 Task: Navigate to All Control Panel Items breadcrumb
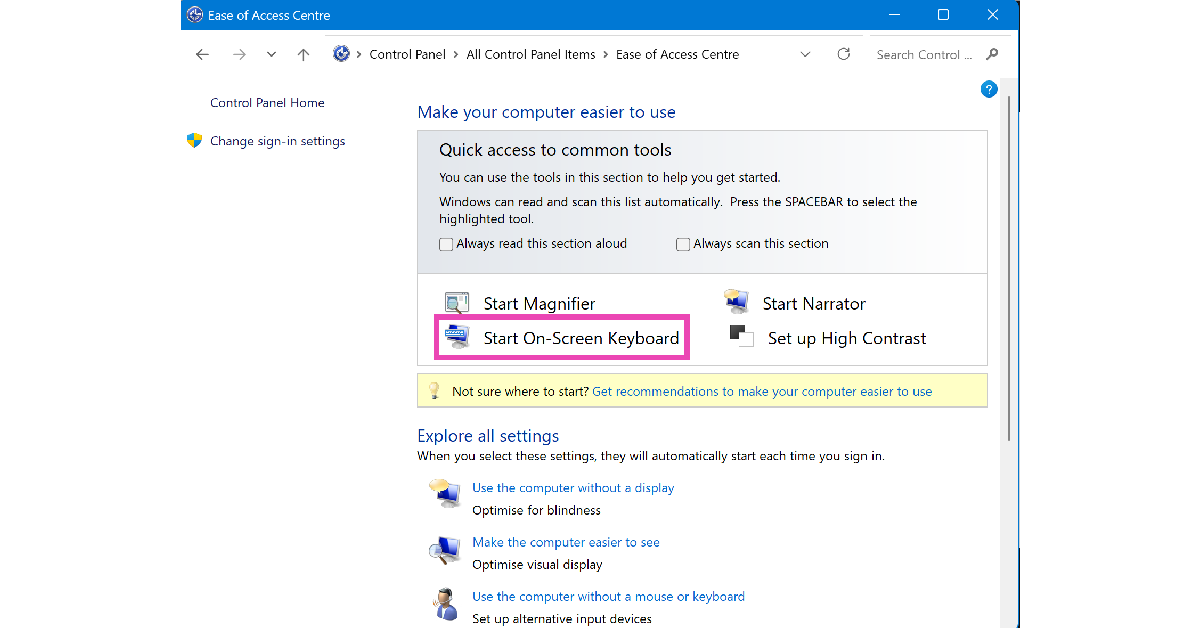(531, 54)
